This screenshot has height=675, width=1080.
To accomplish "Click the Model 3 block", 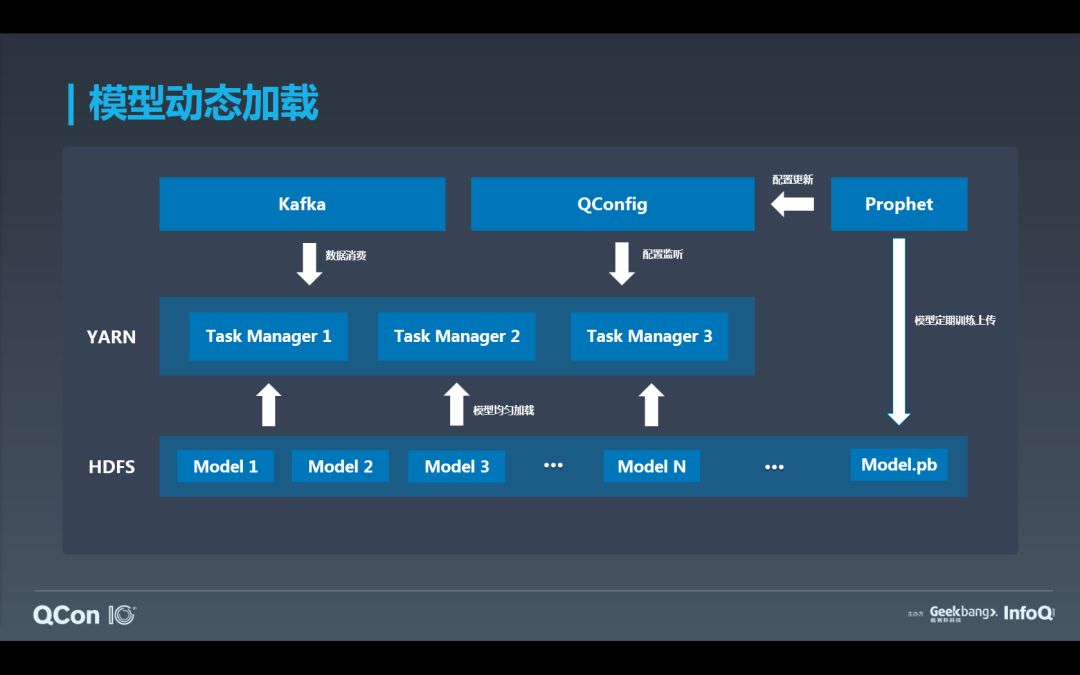I will [x=457, y=466].
